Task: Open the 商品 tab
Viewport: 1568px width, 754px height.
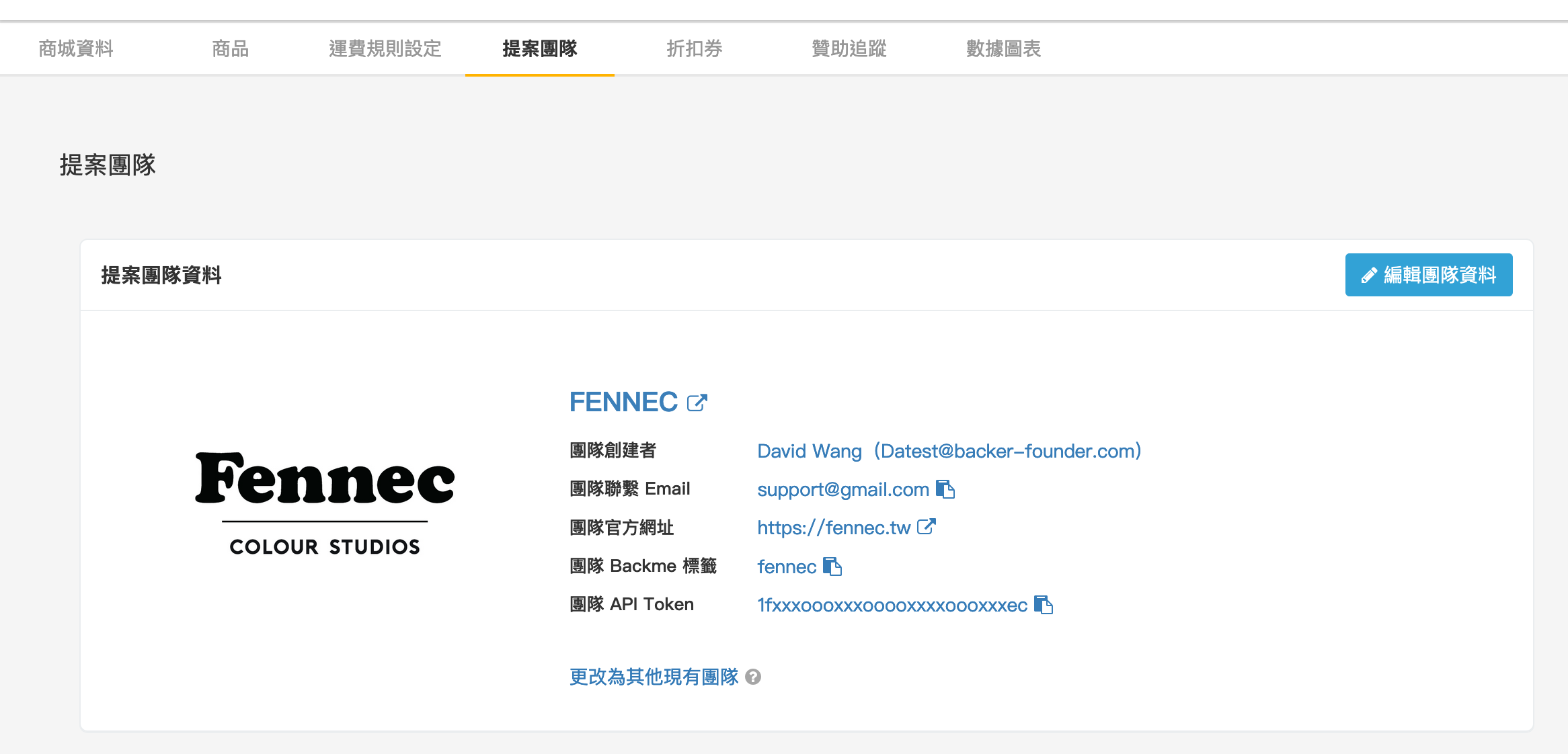Action: [231, 48]
